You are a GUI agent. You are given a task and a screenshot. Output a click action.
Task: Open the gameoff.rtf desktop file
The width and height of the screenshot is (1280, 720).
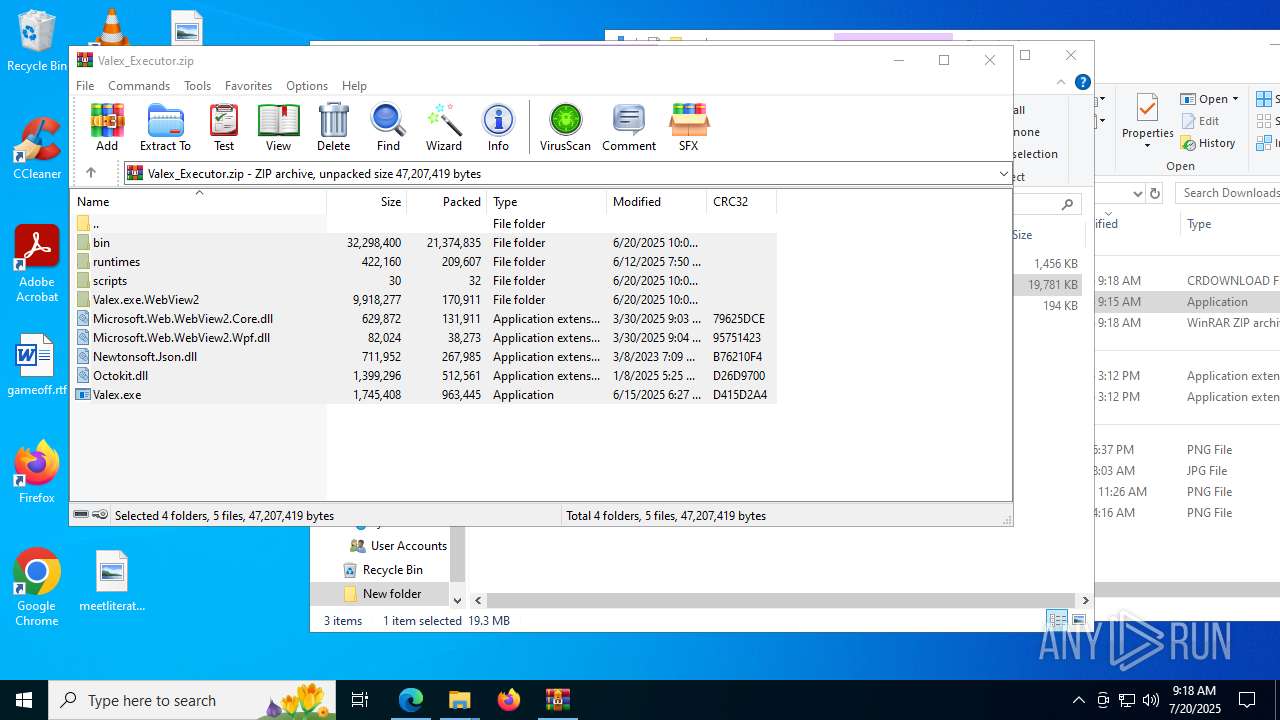[37, 366]
